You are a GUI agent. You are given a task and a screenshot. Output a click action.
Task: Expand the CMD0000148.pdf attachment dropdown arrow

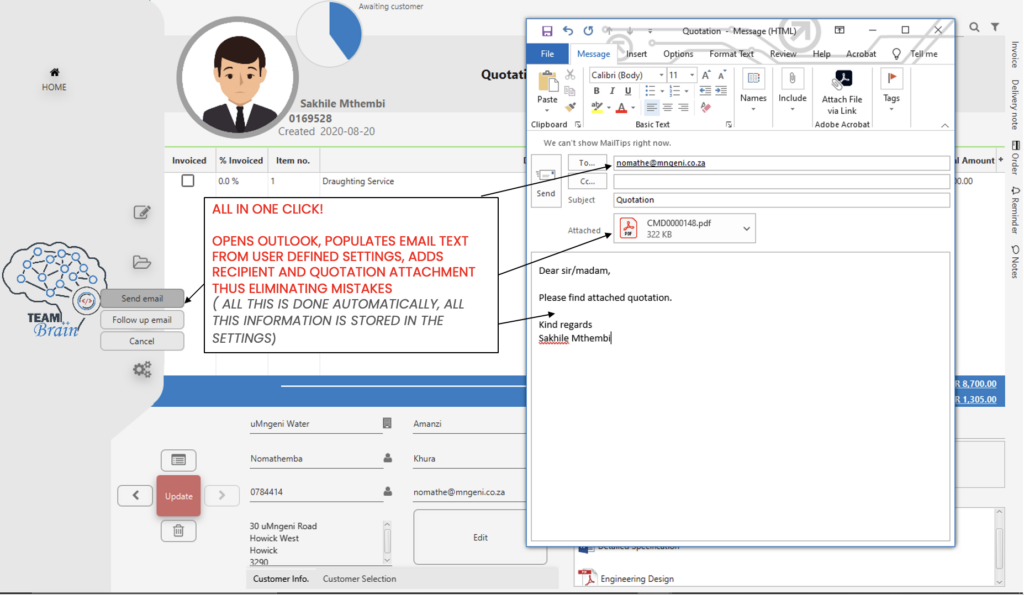746,229
